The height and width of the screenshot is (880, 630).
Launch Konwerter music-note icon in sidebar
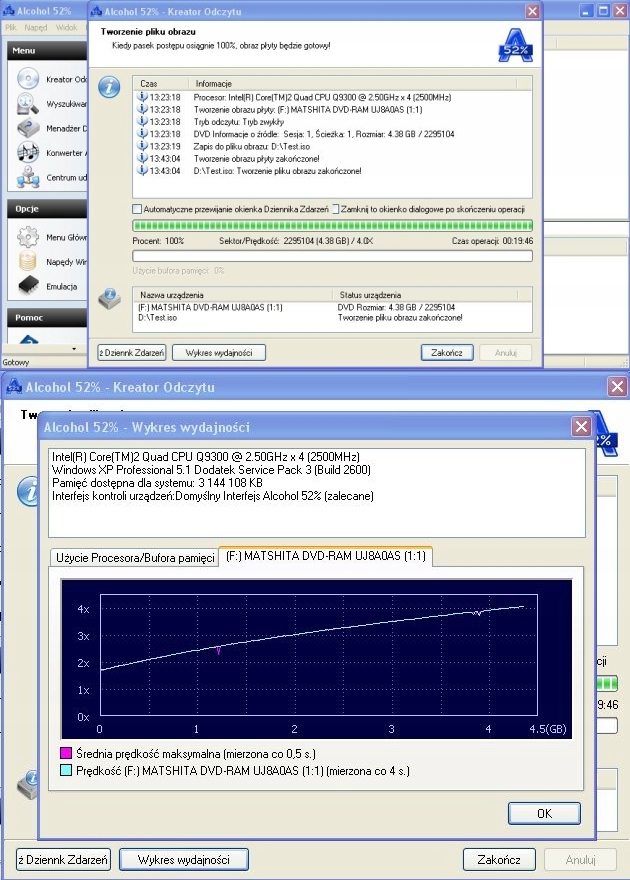(27, 152)
